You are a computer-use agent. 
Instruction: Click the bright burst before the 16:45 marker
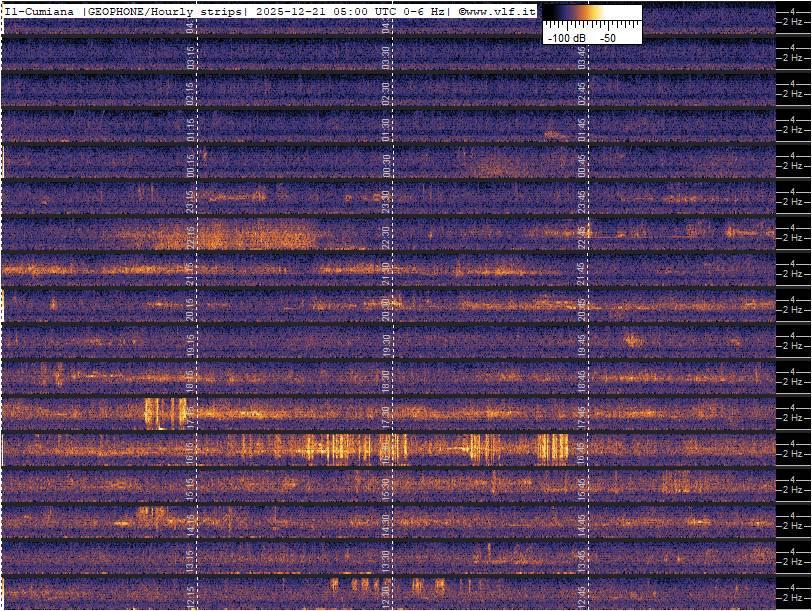[551, 447]
